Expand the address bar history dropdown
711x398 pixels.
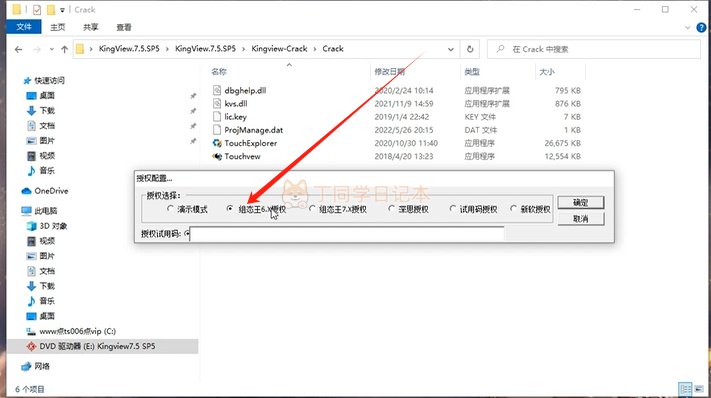click(451, 49)
